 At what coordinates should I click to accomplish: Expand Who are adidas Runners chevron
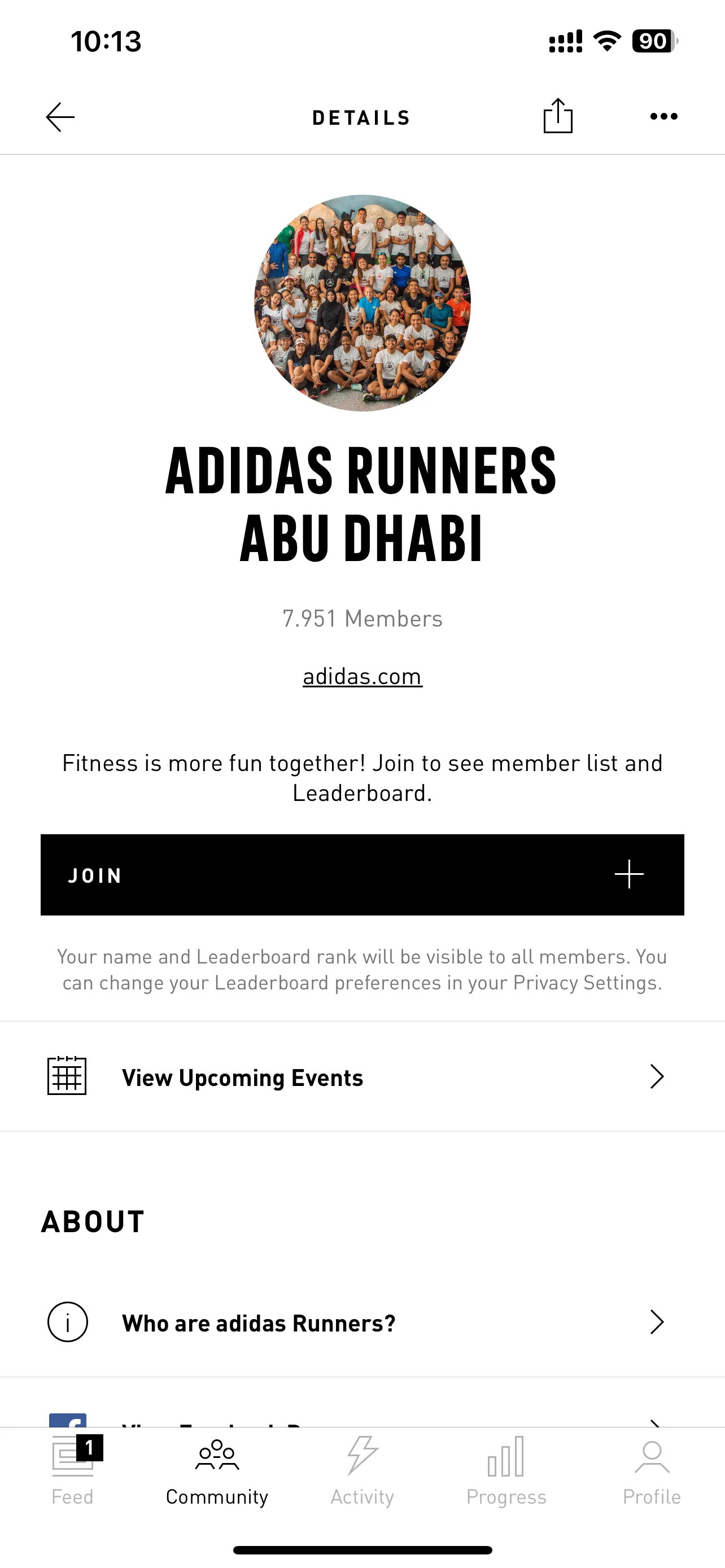656,1322
